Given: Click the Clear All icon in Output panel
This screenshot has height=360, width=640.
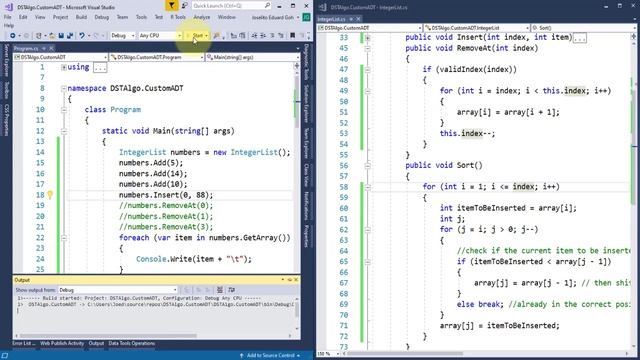Looking at the screenshot, I should click(220, 290).
